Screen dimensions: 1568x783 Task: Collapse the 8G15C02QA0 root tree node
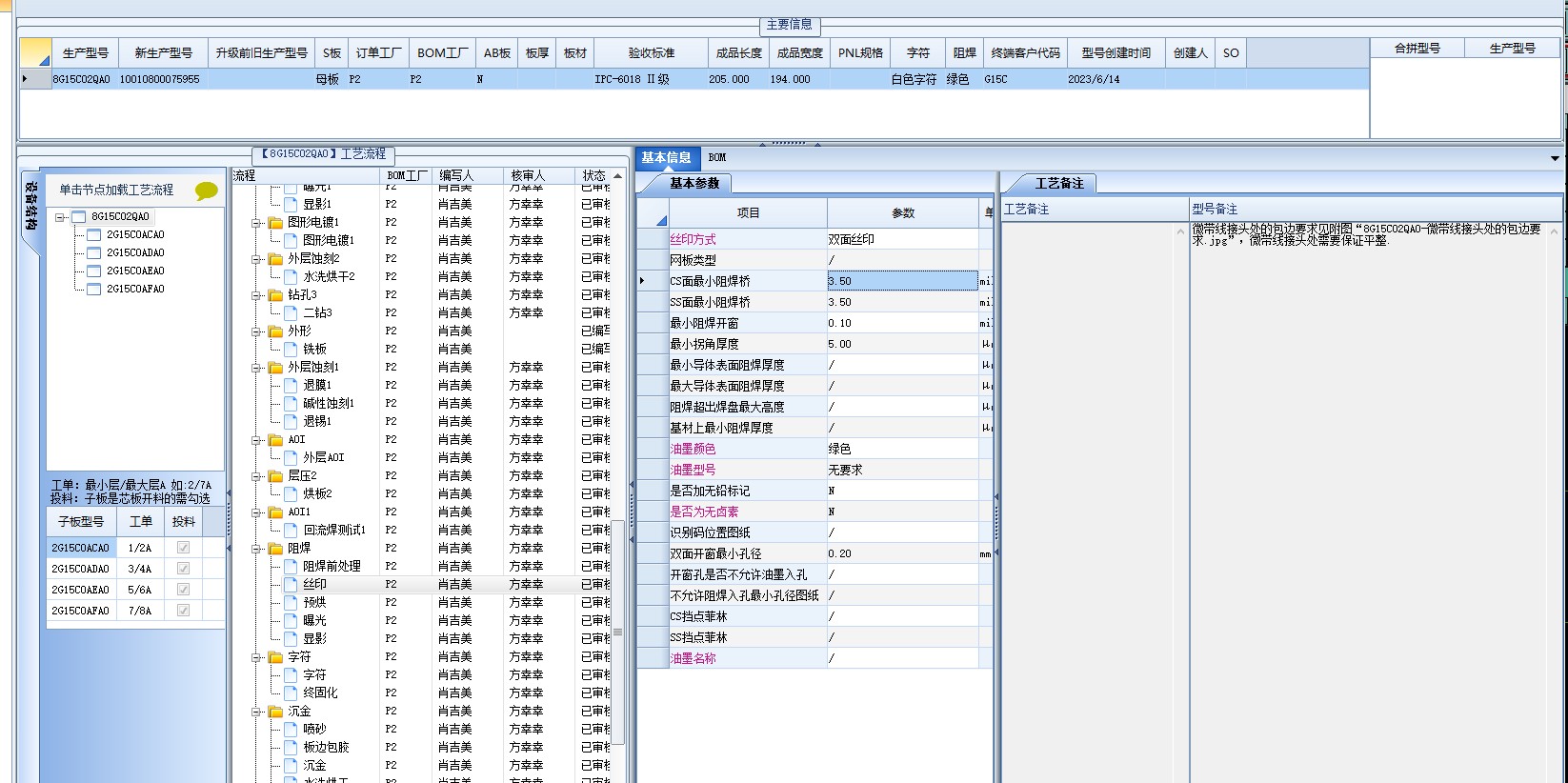coord(60,217)
